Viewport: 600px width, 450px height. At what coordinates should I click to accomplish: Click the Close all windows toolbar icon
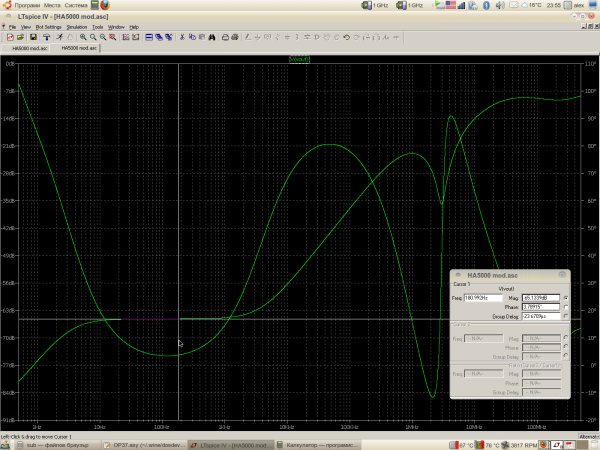point(169,37)
